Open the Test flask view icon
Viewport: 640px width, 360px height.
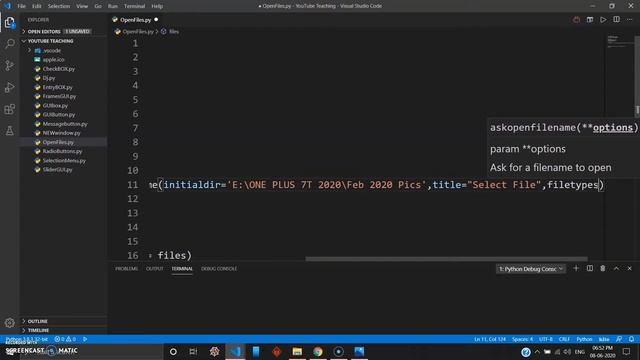click(x=9, y=131)
